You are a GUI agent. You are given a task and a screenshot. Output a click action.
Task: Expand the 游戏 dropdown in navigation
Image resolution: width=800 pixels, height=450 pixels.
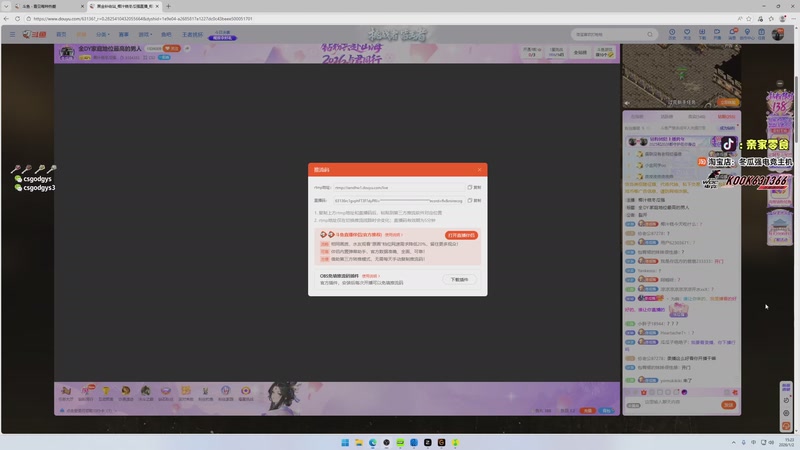145,34
